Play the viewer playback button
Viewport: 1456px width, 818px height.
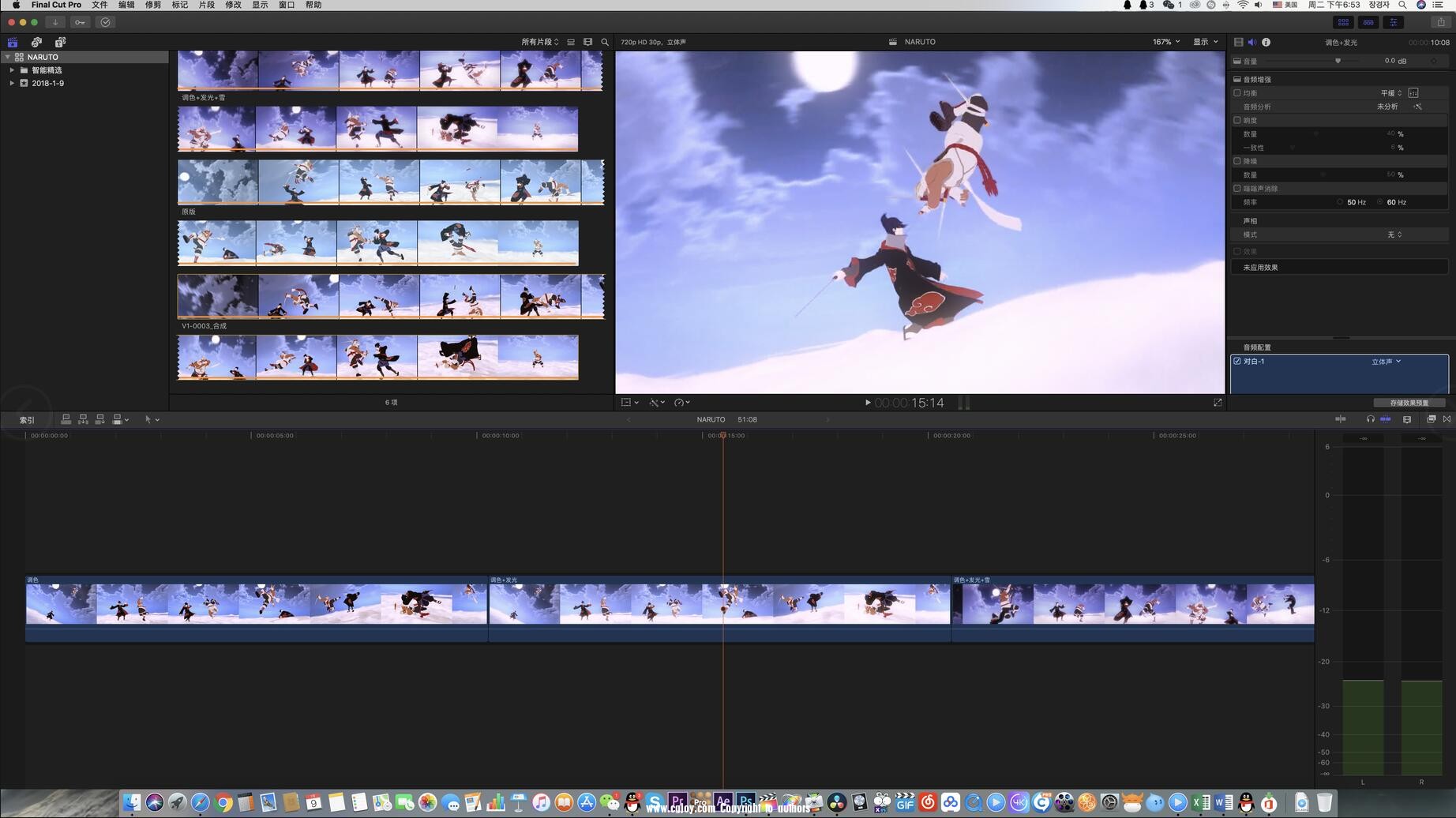point(867,403)
